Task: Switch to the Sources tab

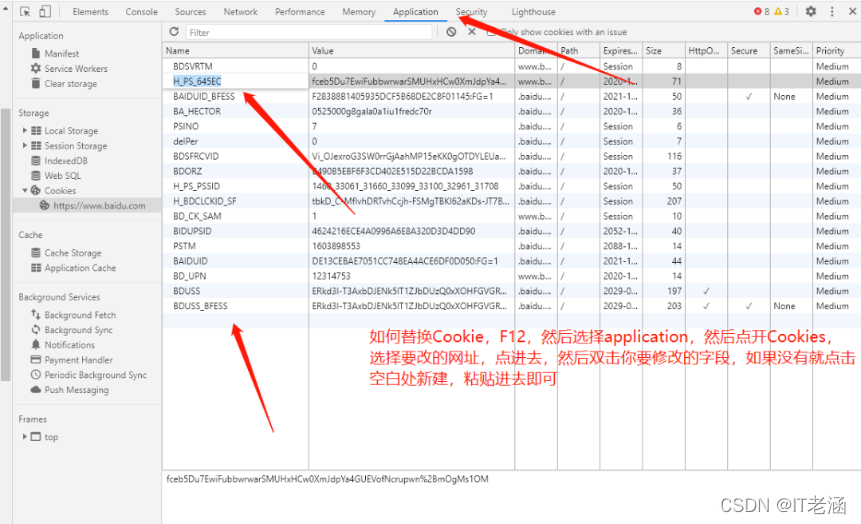Action: (x=191, y=12)
